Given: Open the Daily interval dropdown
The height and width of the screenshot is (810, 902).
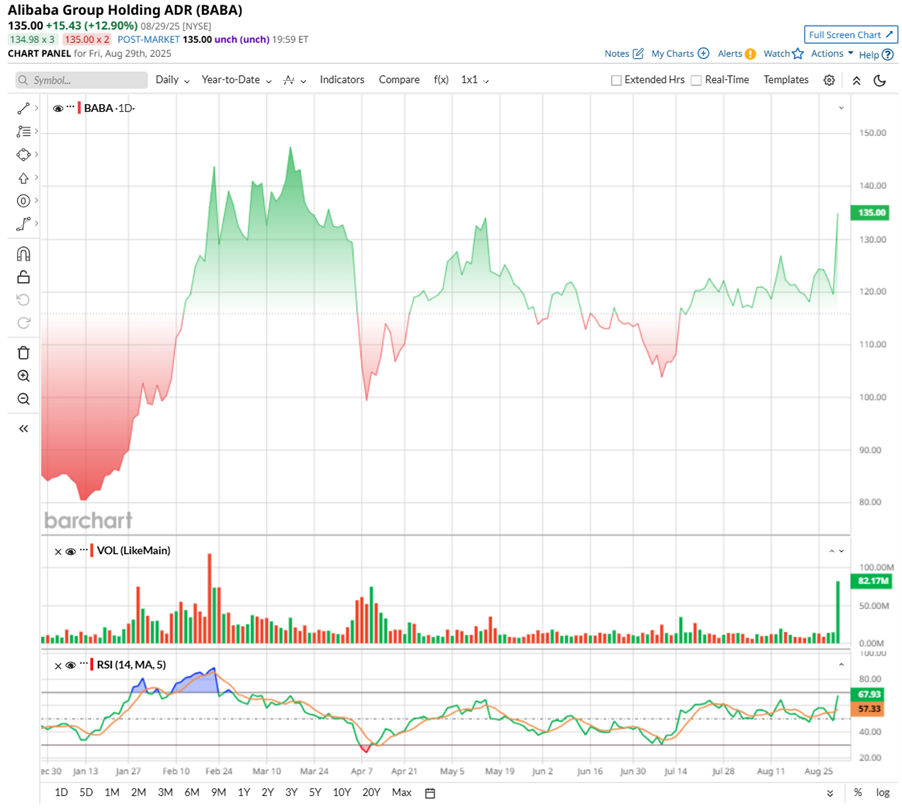Looking at the screenshot, I should coord(173,80).
